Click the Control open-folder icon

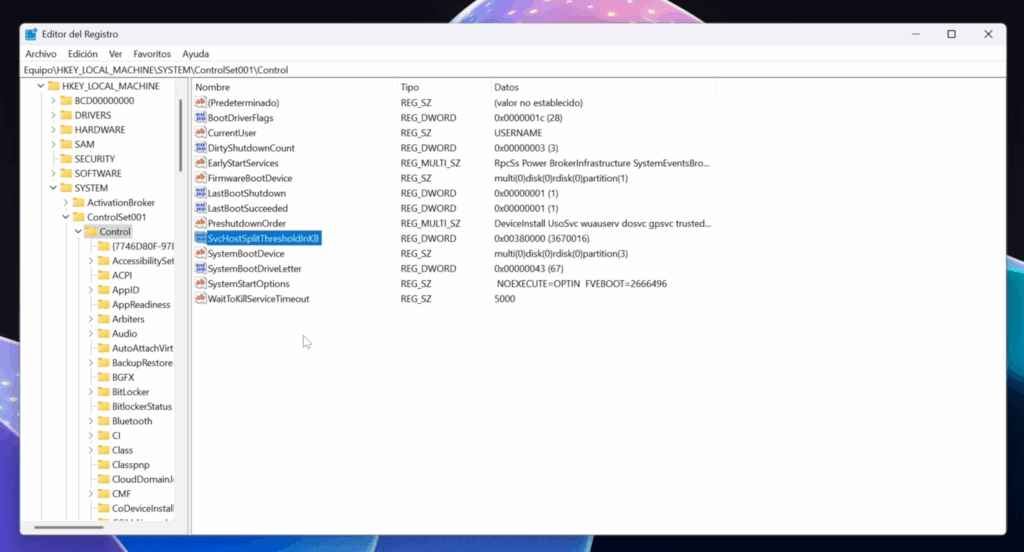click(x=91, y=231)
